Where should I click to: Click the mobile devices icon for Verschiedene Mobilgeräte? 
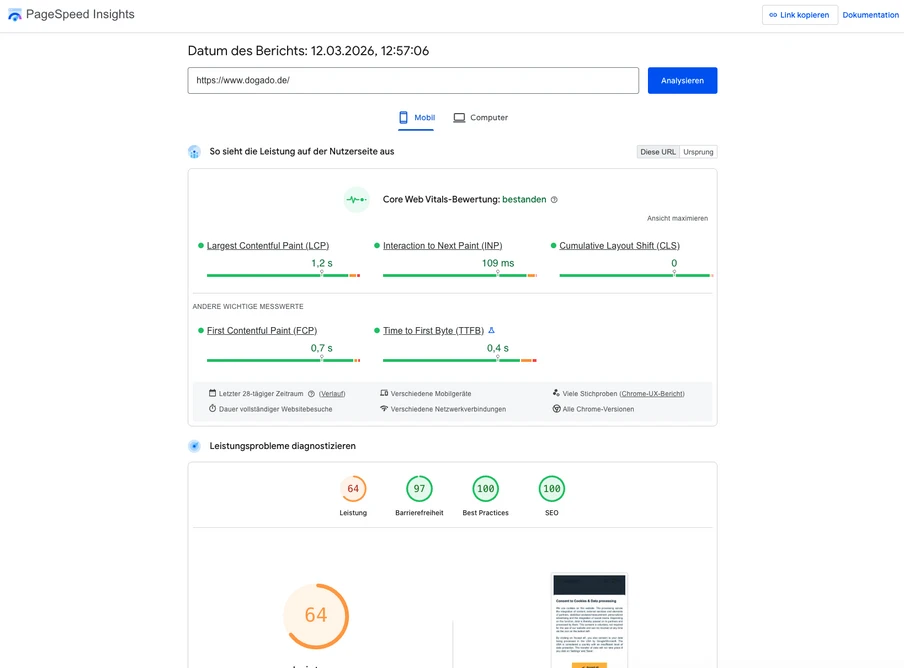click(383, 392)
